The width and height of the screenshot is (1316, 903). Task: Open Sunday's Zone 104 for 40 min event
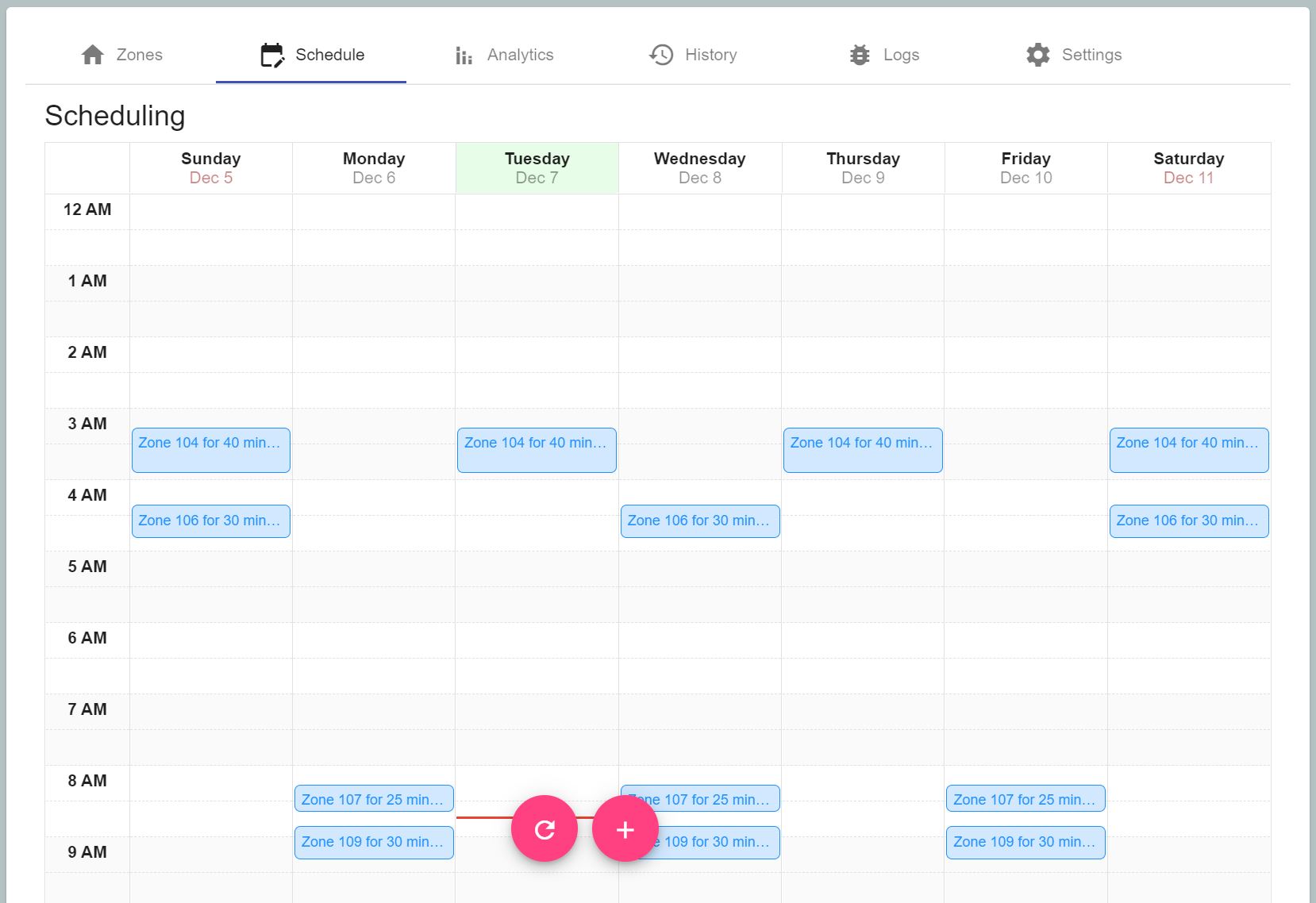click(x=211, y=450)
